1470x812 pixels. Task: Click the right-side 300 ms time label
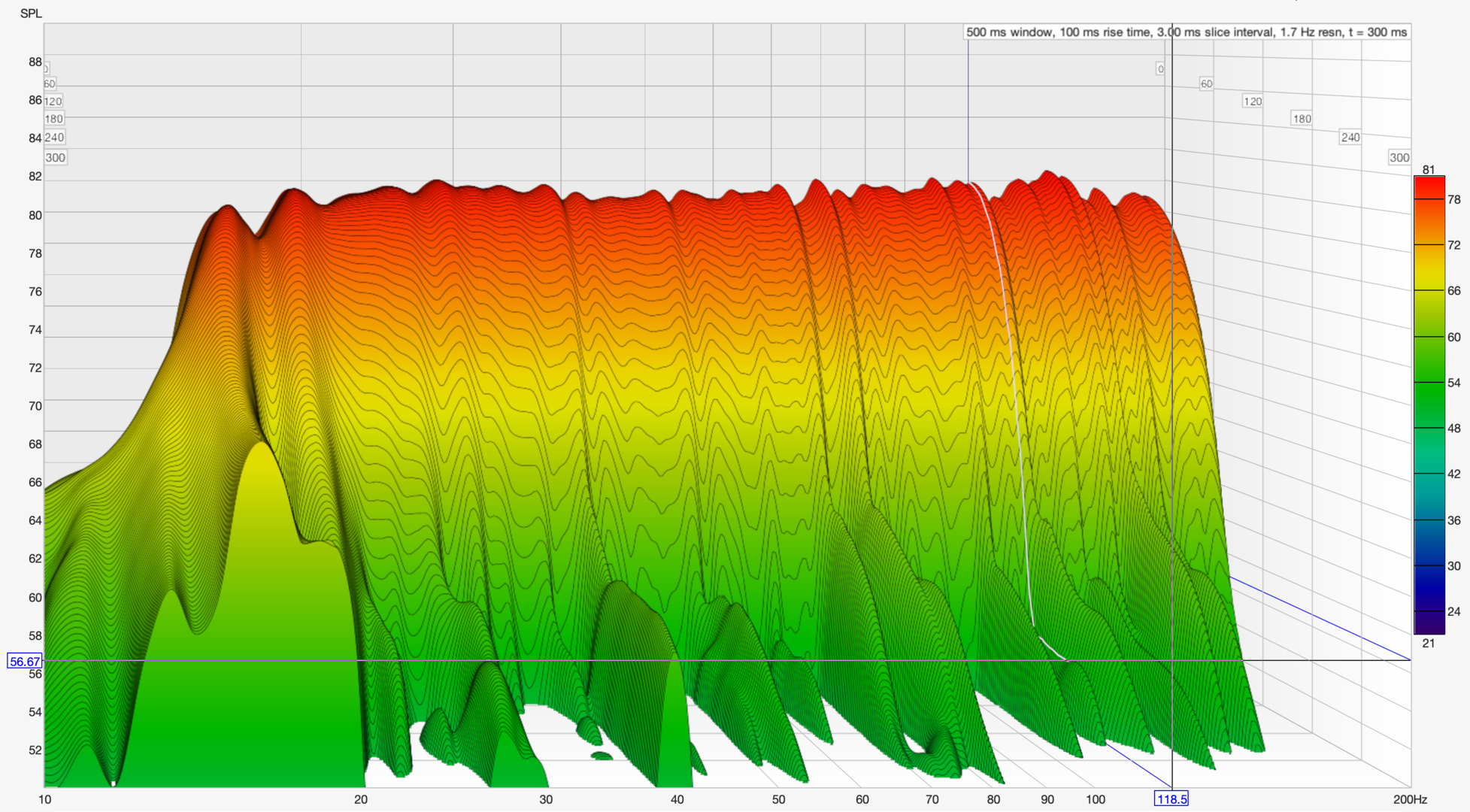(1399, 158)
